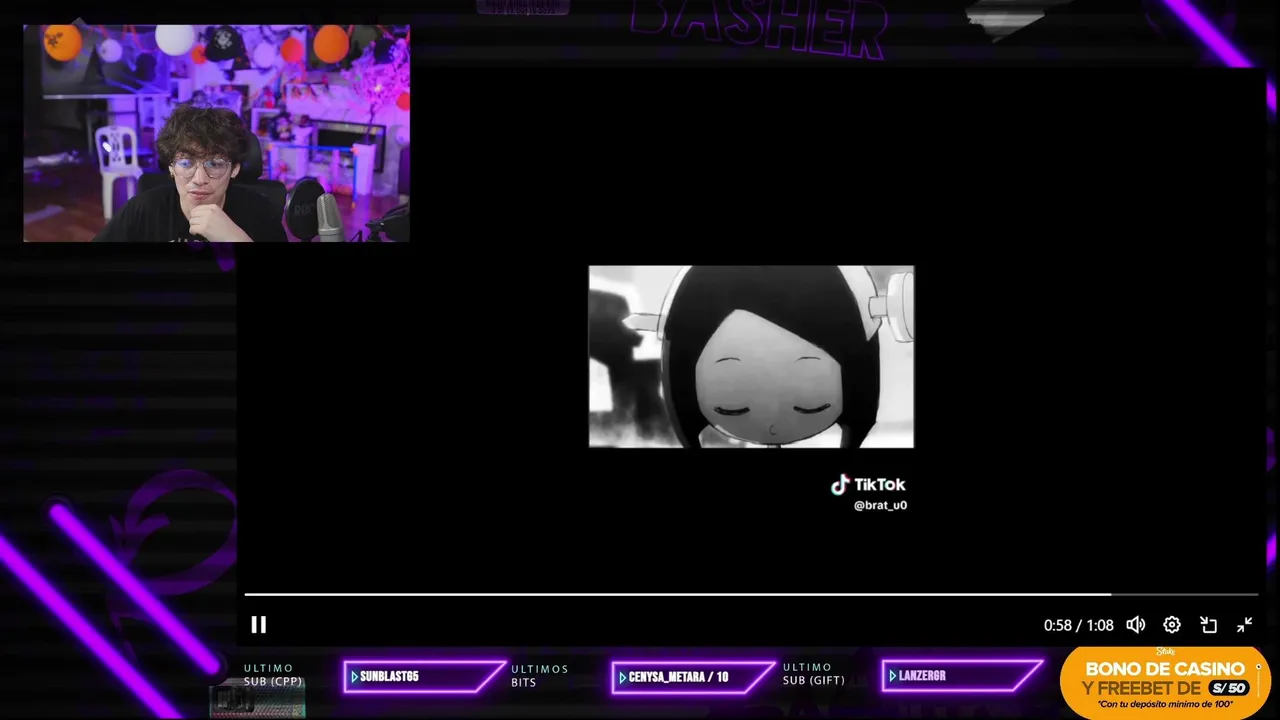Exit fullscreen mode
Image resolution: width=1280 pixels, height=720 pixels.
click(1245, 625)
